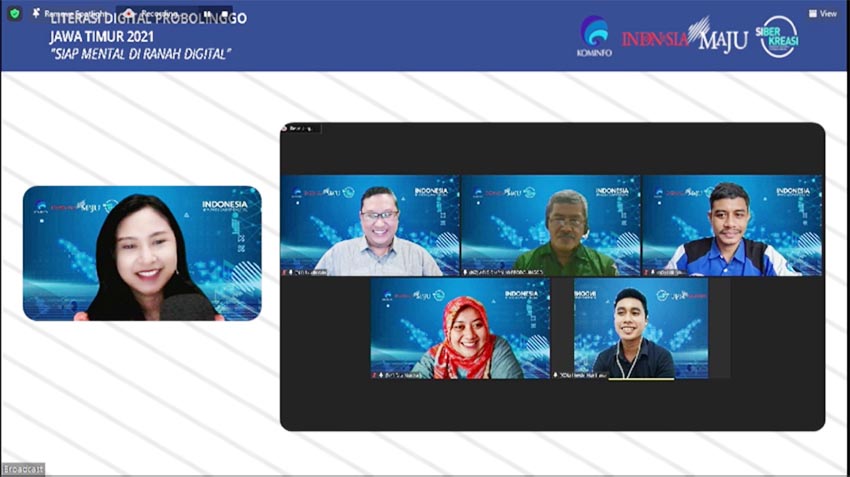Select the young man in dark shirt tile
Screen dimensions: 850x477
click(x=641, y=328)
